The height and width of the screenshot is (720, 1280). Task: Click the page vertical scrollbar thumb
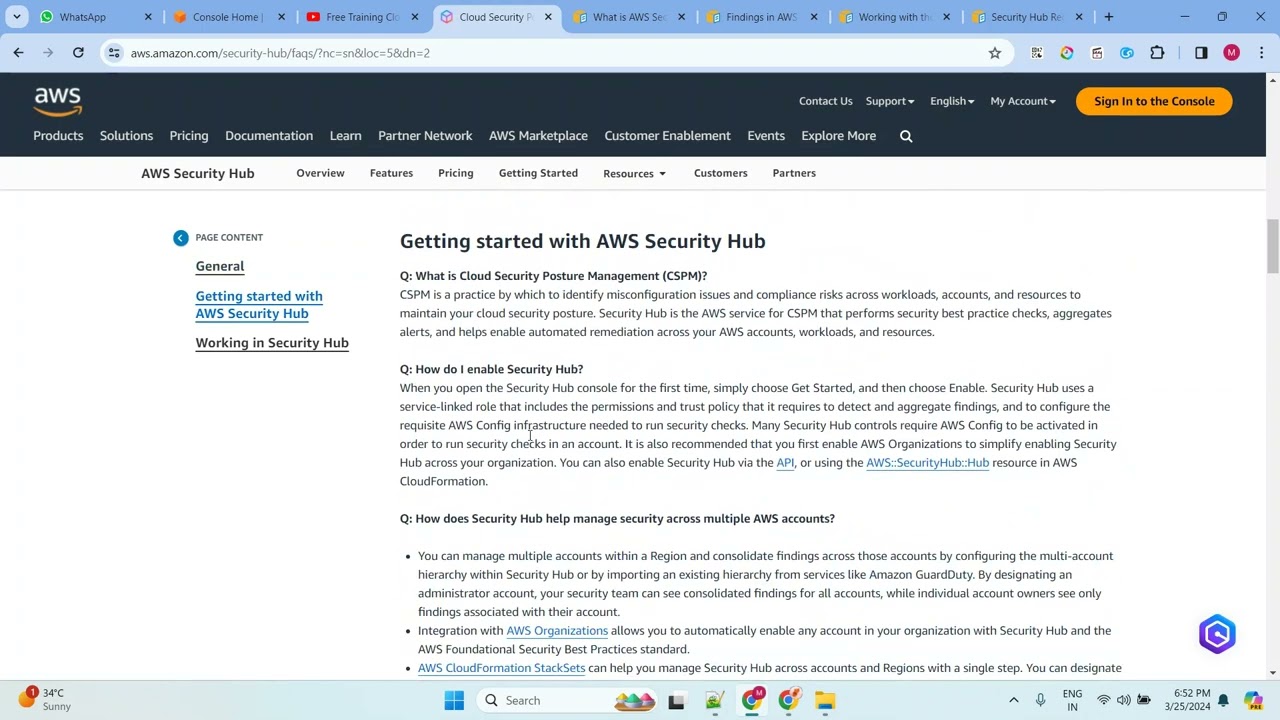(1272, 245)
